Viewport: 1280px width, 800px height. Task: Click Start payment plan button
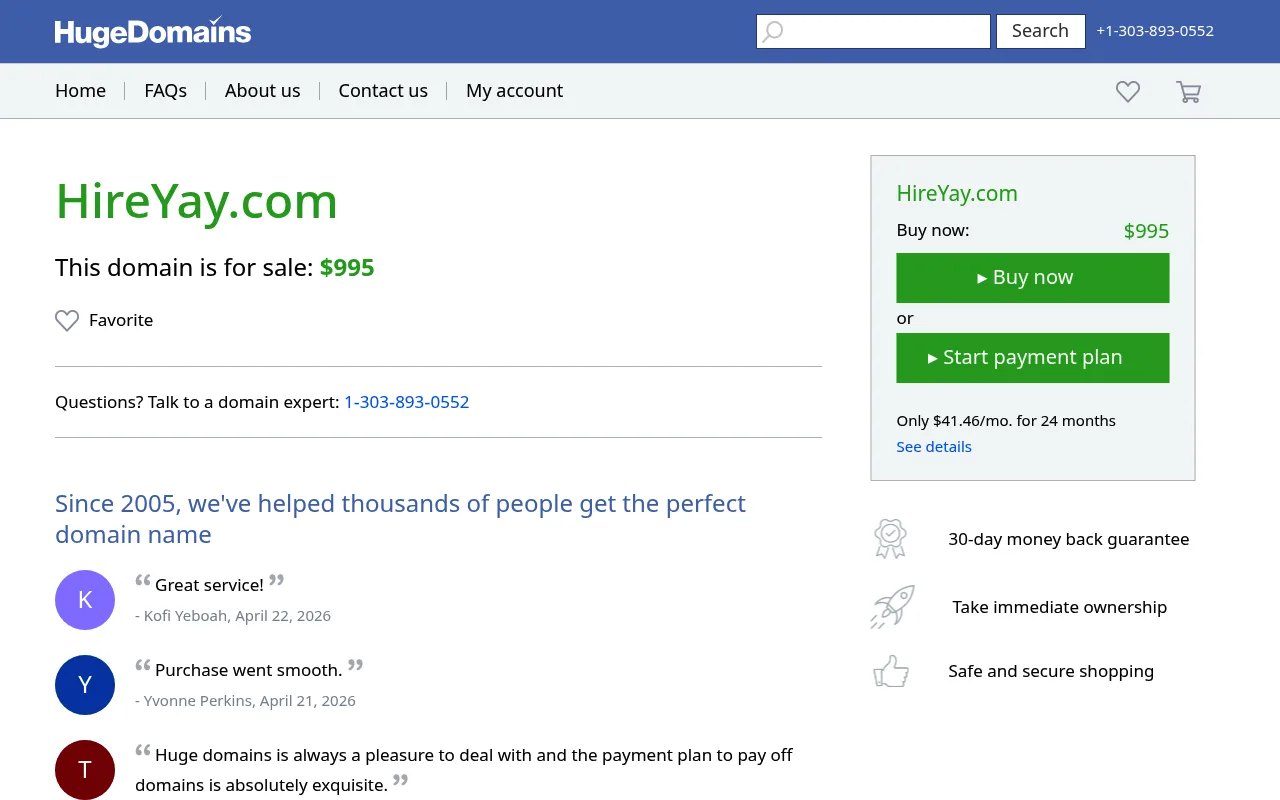[1032, 358]
